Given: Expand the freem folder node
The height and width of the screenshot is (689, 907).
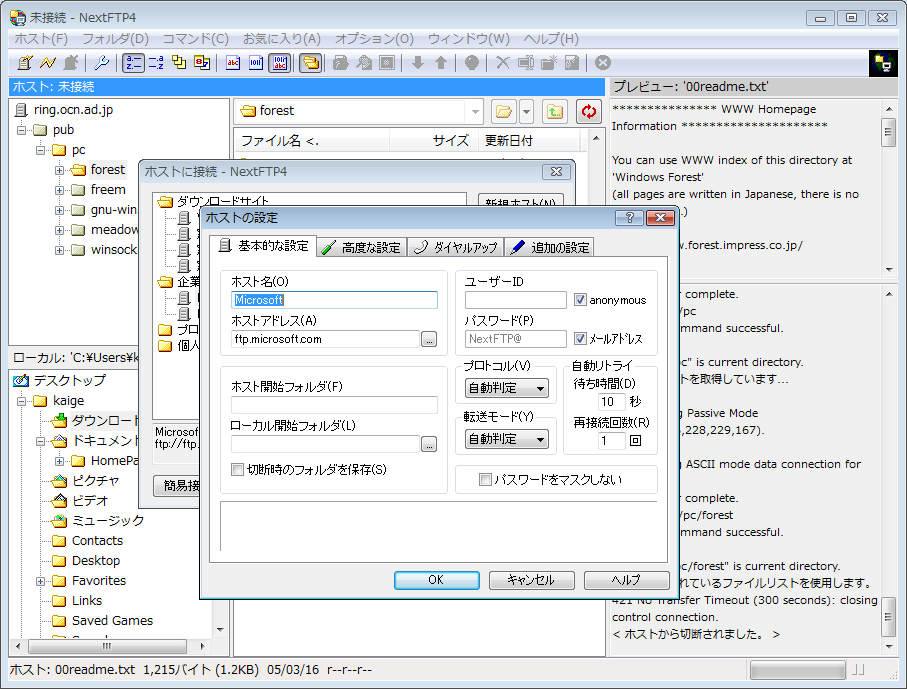Looking at the screenshot, I should point(59,190).
